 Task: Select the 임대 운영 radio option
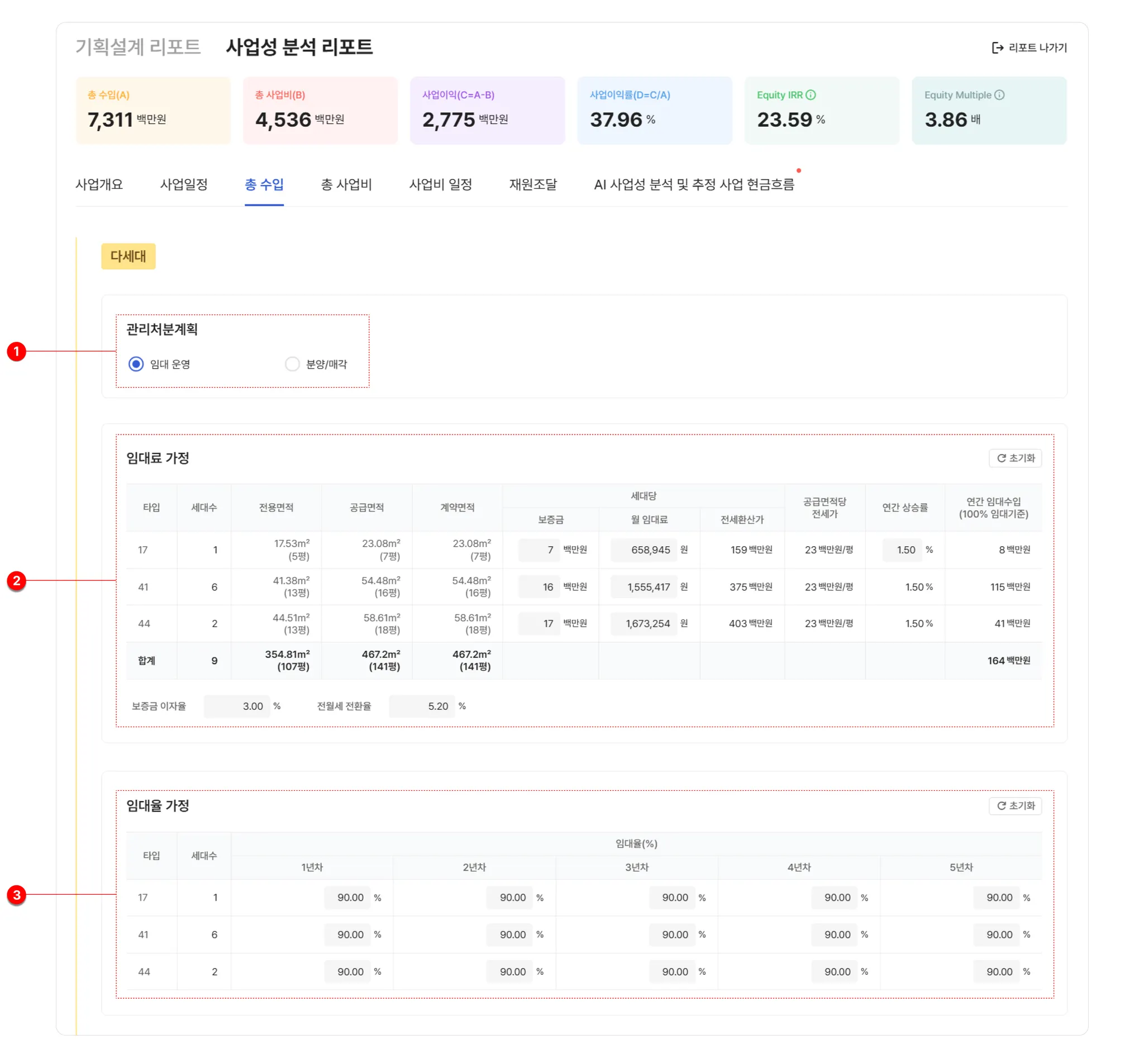(136, 364)
